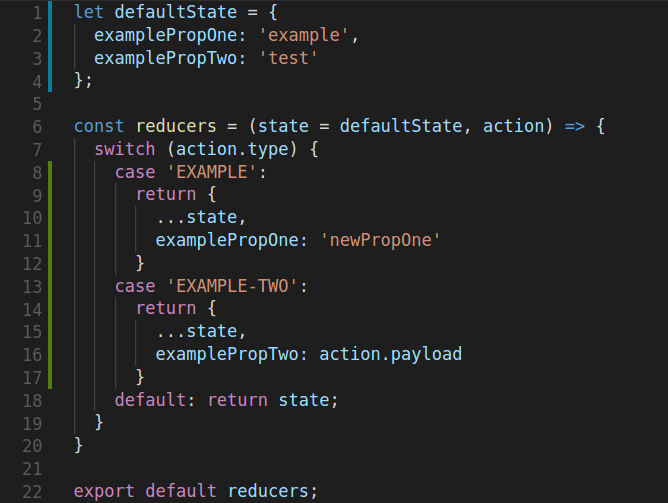Click line number 1 in the gutter

tap(37, 14)
